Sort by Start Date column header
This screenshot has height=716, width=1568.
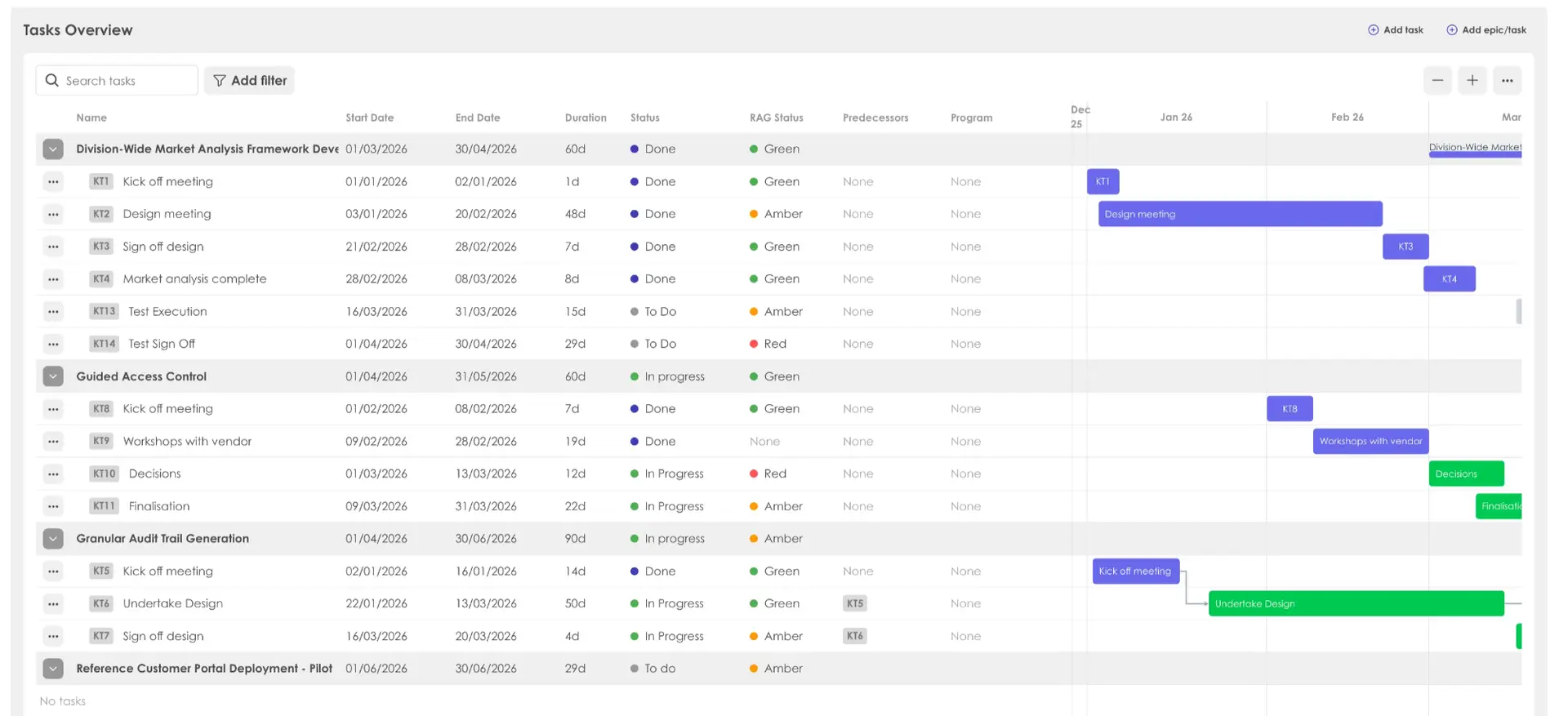click(369, 118)
